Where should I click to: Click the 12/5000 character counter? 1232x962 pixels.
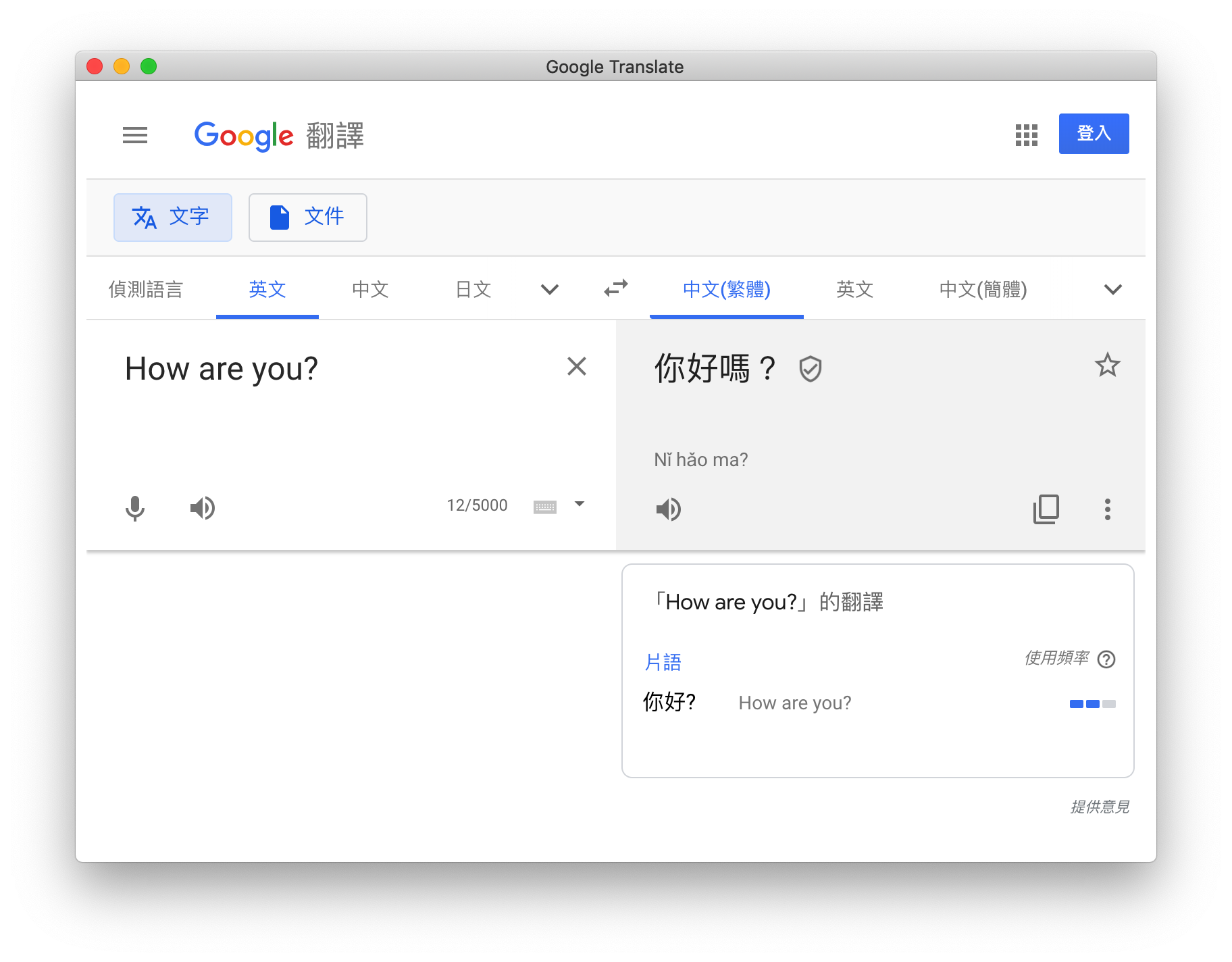pos(477,505)
